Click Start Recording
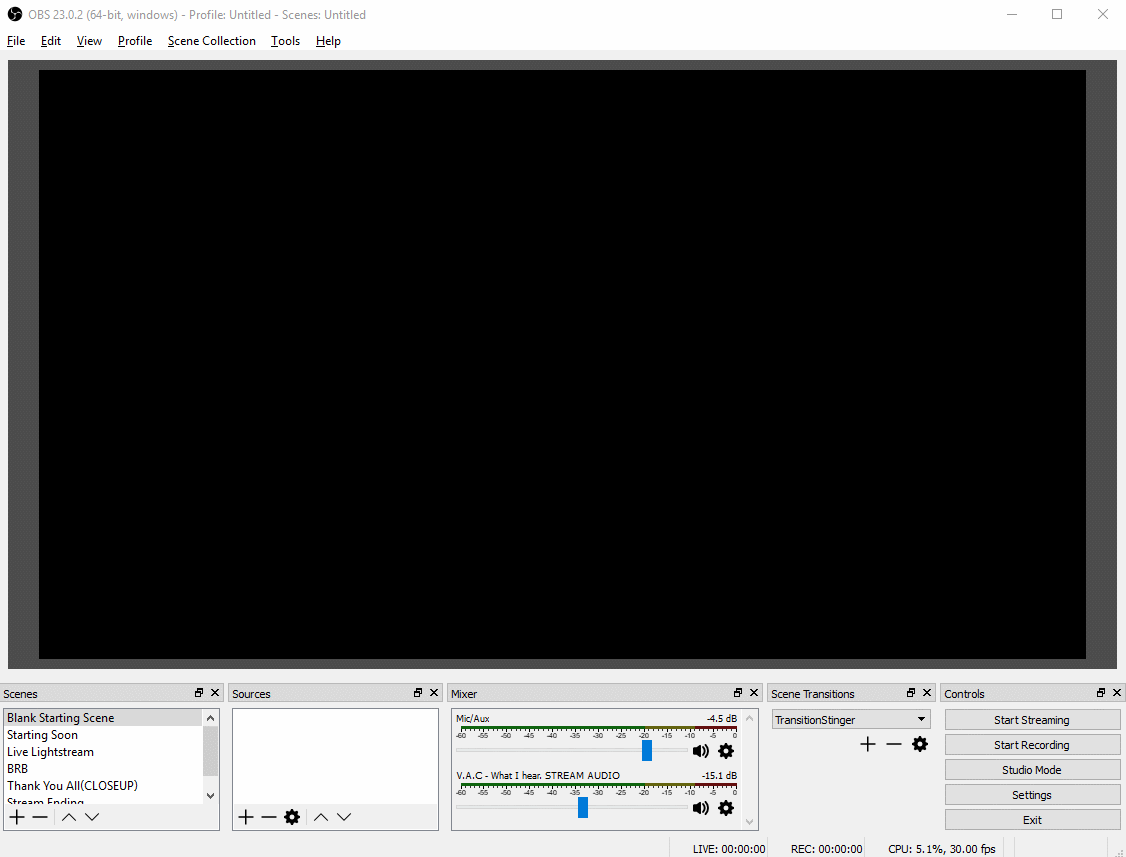Screen dimensions: 1126x857 pos(1032,745)
